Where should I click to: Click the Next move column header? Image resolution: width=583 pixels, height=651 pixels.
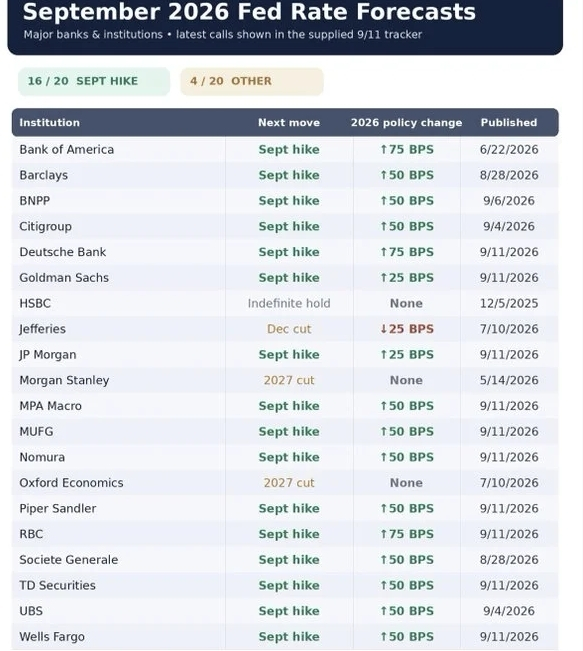(289, 122)
